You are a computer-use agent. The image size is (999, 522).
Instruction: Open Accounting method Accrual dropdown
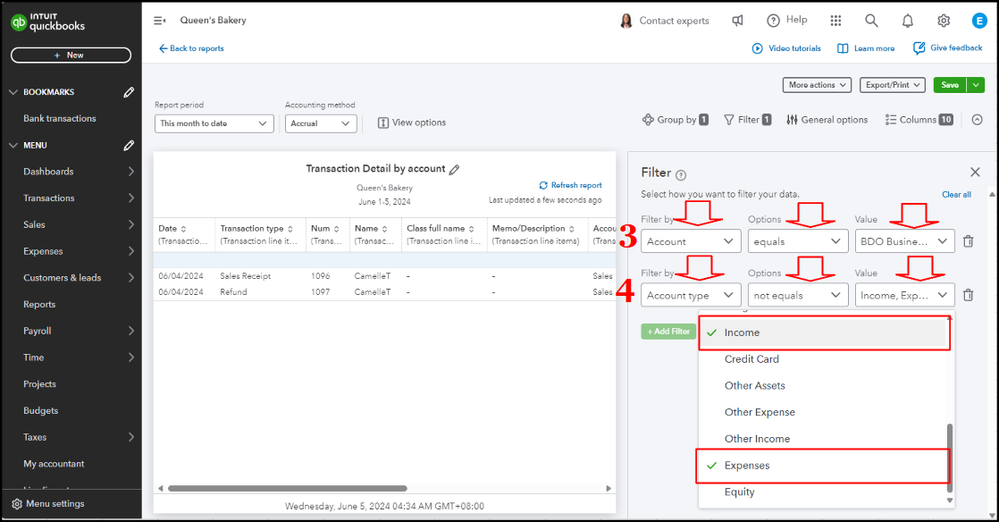point(320,124)
